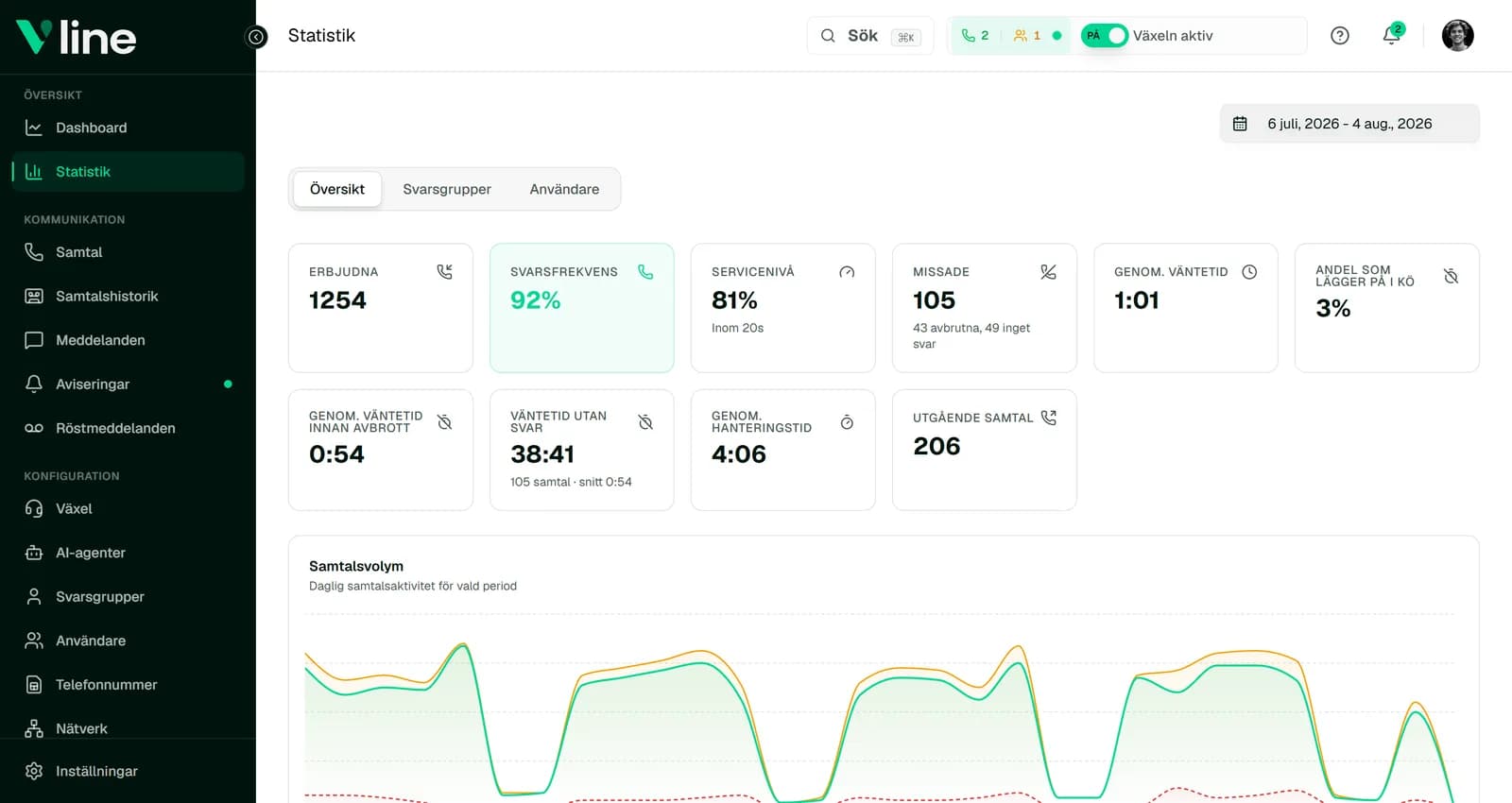The image size is (1512, 803).
Task: Click the Nätverk icon
Action: coord(34,728)
